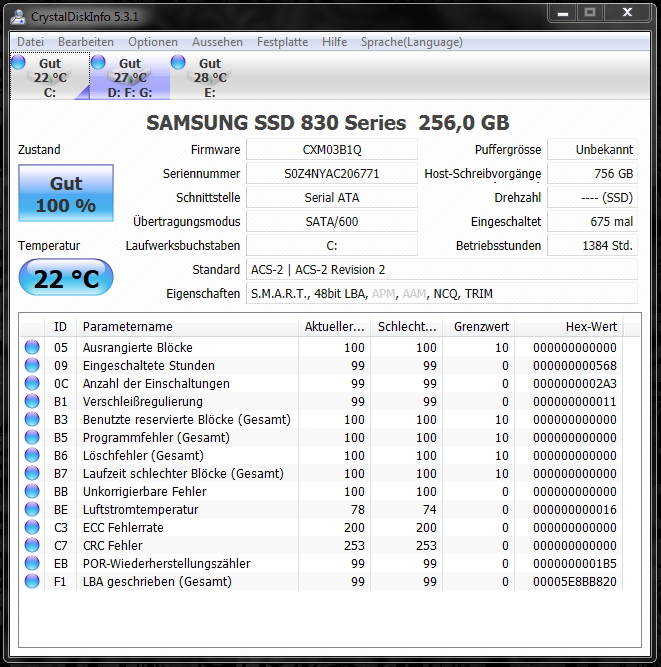Sort by the Parametername column header
This screenshot has height=667, width=661.
pyautogui.click(x=187, y=326)
